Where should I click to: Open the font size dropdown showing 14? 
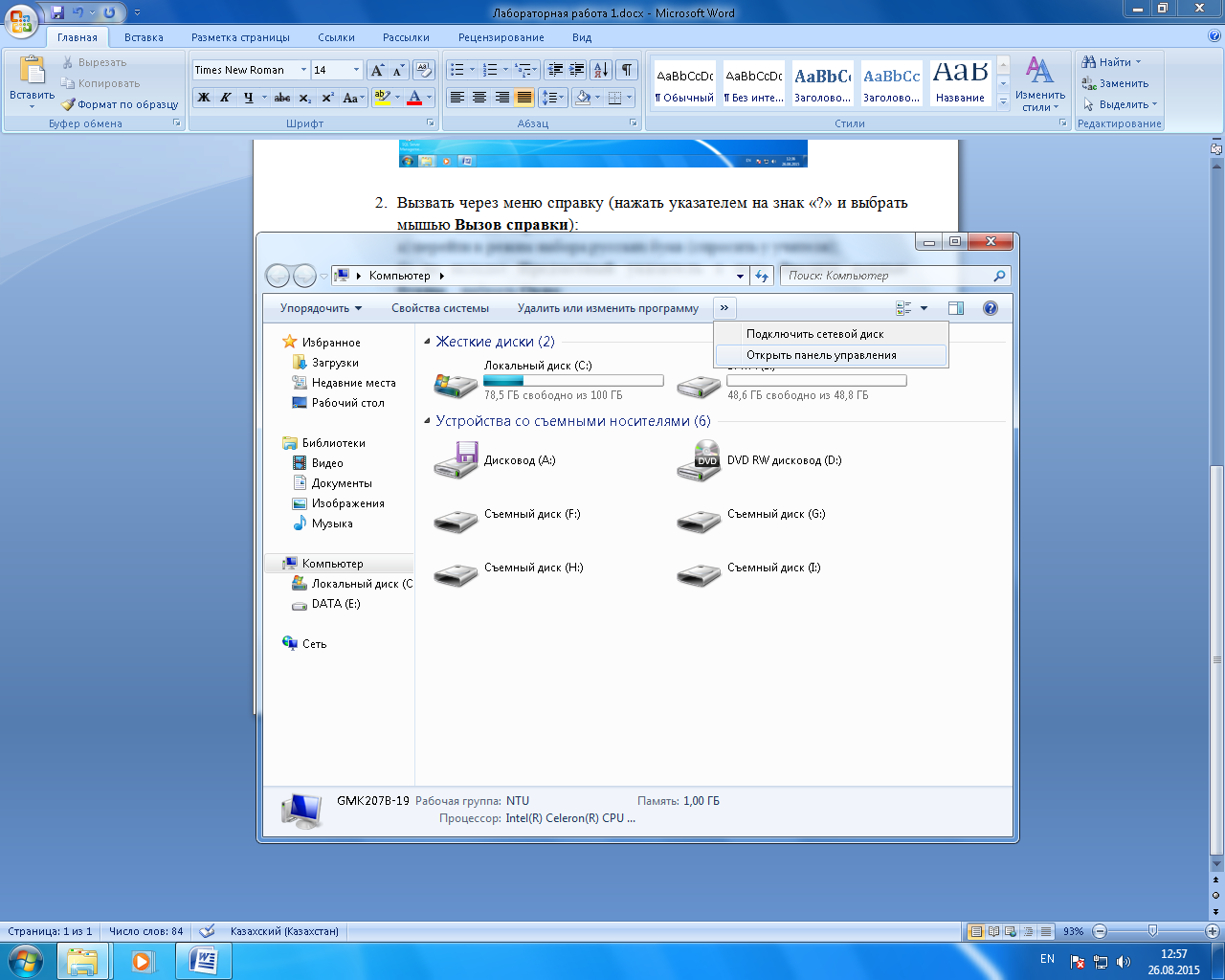tap(356, 70)
